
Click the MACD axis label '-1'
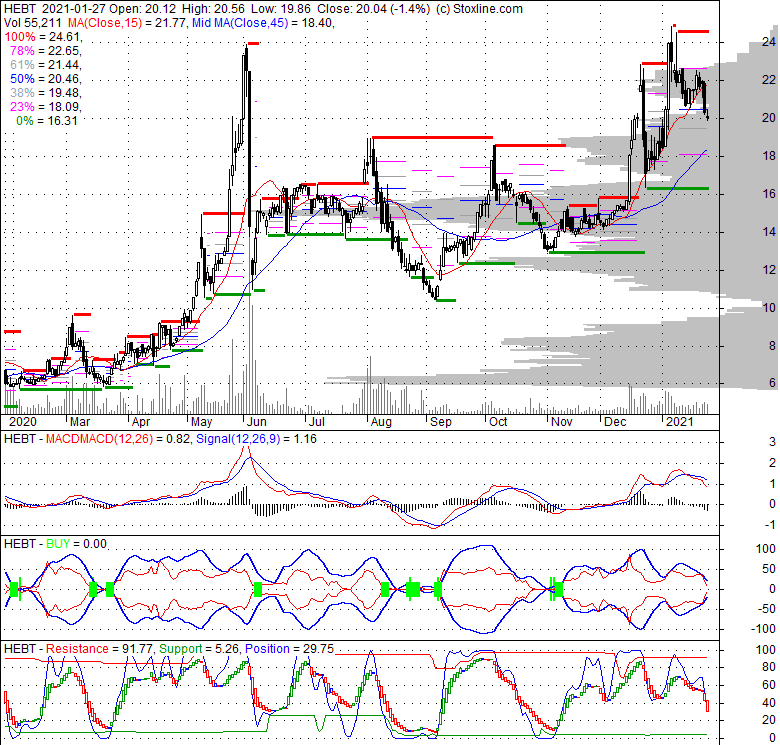(x=770, y=525)
